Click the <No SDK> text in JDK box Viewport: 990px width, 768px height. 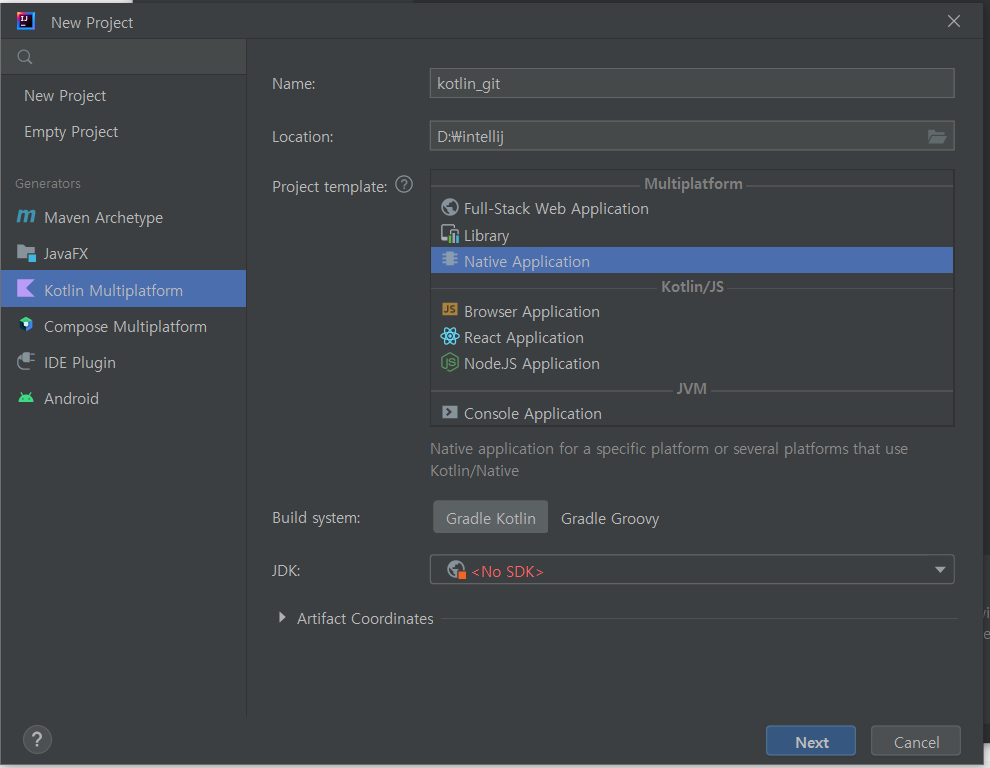pos(507,571)
